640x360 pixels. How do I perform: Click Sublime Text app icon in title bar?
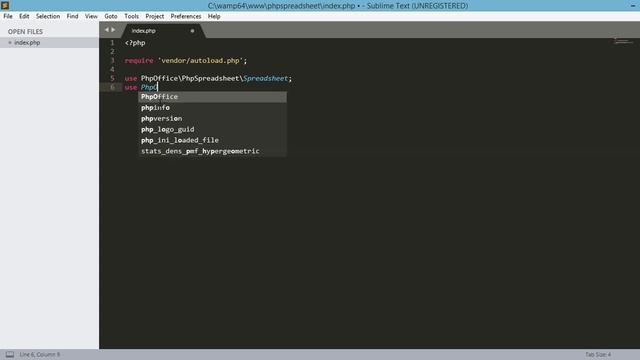[5, 5]
